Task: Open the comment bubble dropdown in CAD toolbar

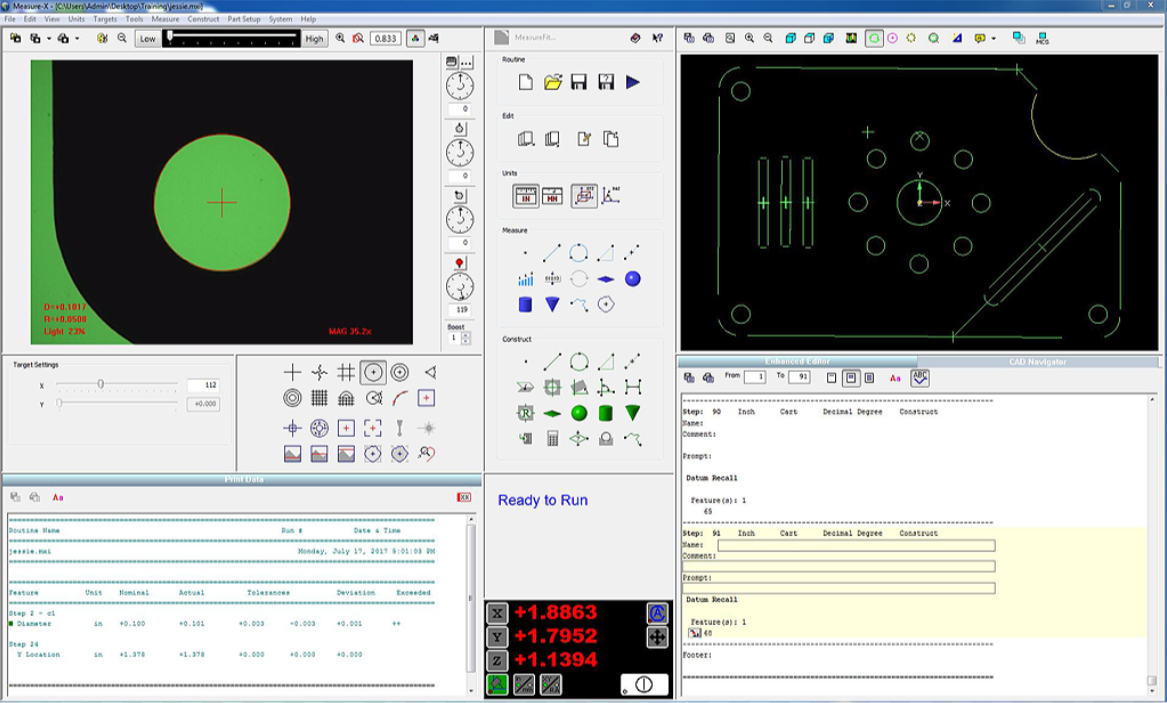Action: (x=993, y=39)
